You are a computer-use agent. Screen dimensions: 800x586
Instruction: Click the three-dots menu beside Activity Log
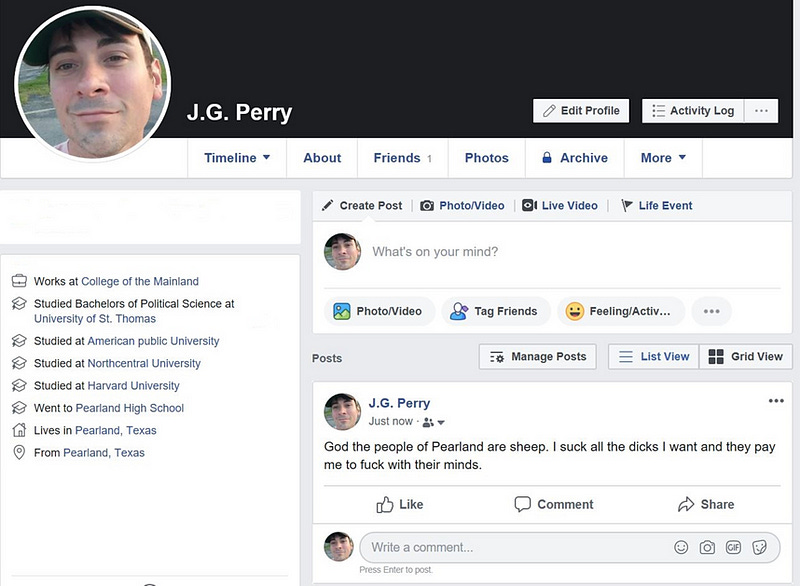click(761, 111)
